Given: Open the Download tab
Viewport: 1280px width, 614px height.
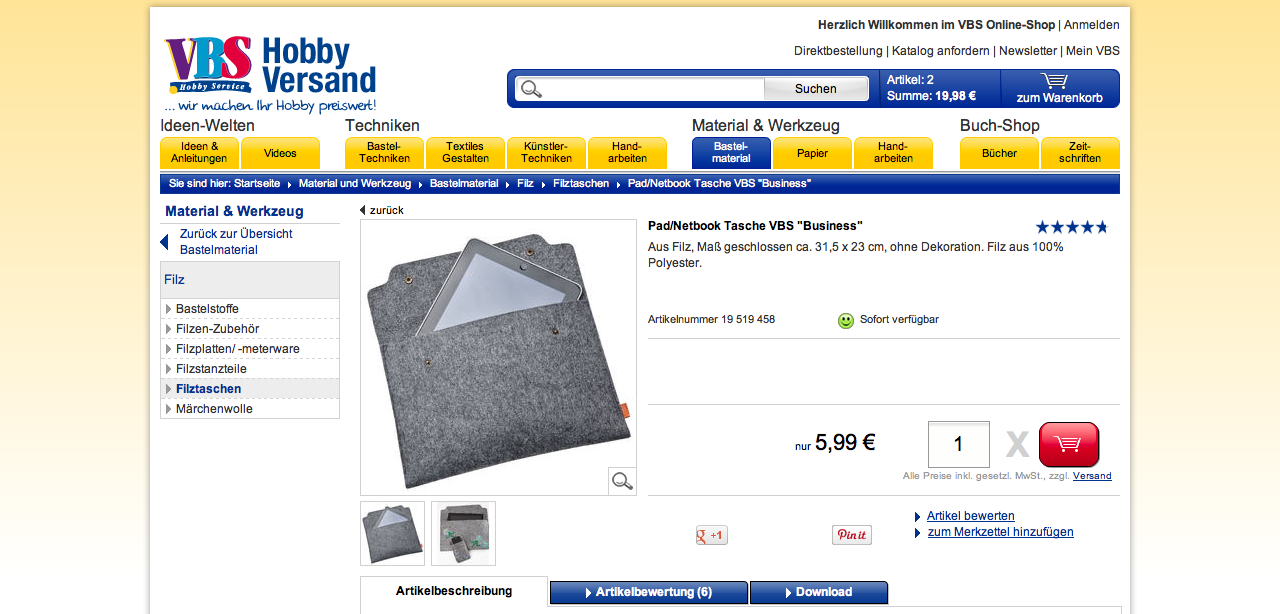Looking at the screenshot, I should coord(818,592).
